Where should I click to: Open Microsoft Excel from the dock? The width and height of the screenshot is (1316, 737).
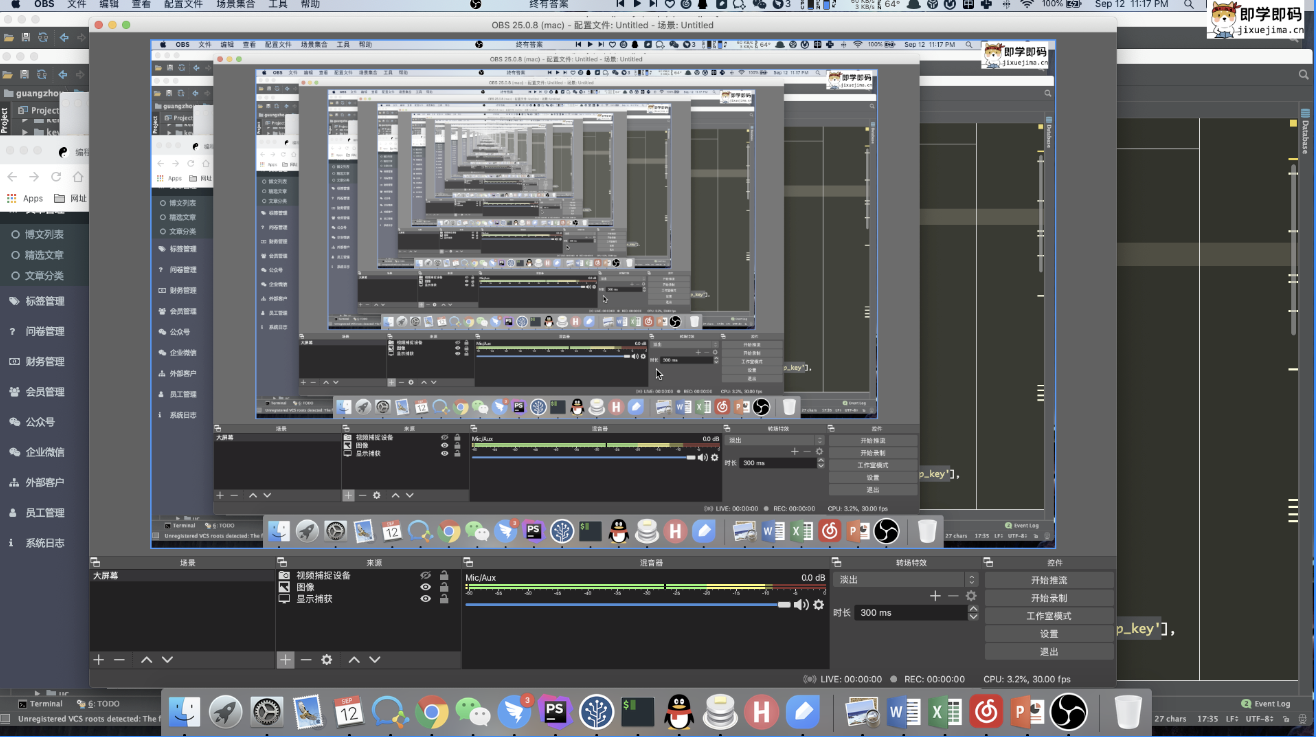(x=945, y=712)
